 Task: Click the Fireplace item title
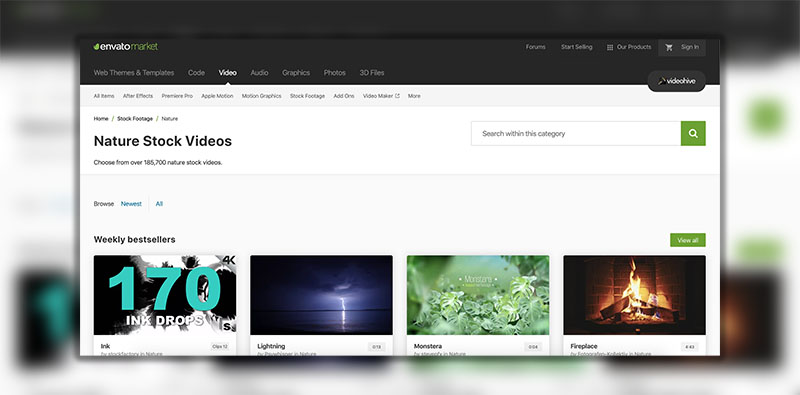tap(584, 346)
